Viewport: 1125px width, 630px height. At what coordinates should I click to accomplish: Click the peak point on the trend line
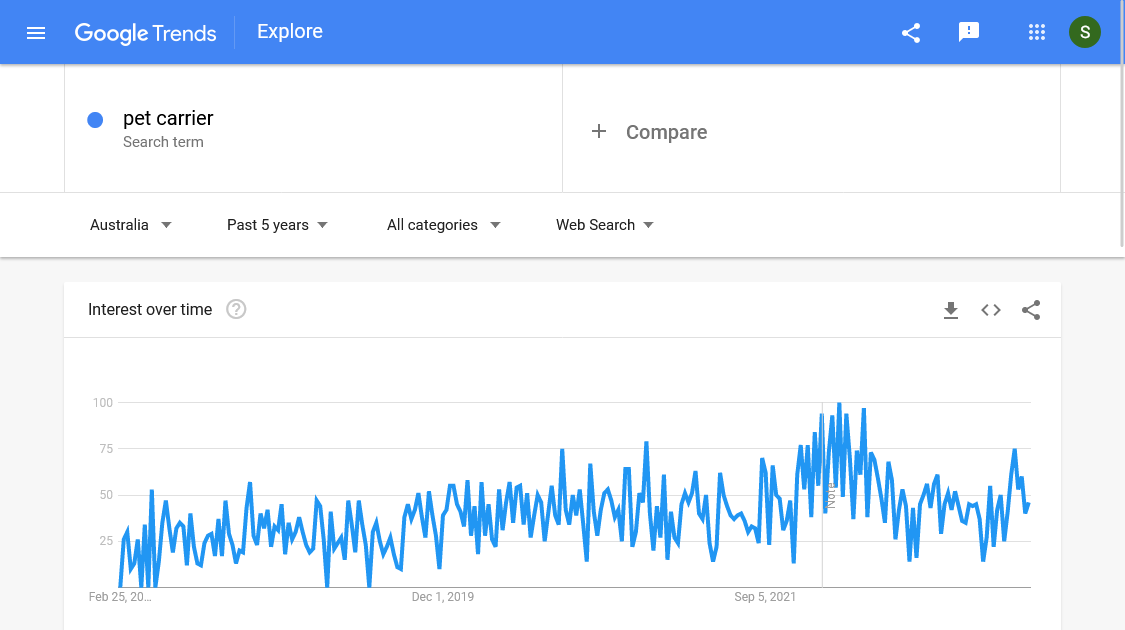(x=839, y=403)
